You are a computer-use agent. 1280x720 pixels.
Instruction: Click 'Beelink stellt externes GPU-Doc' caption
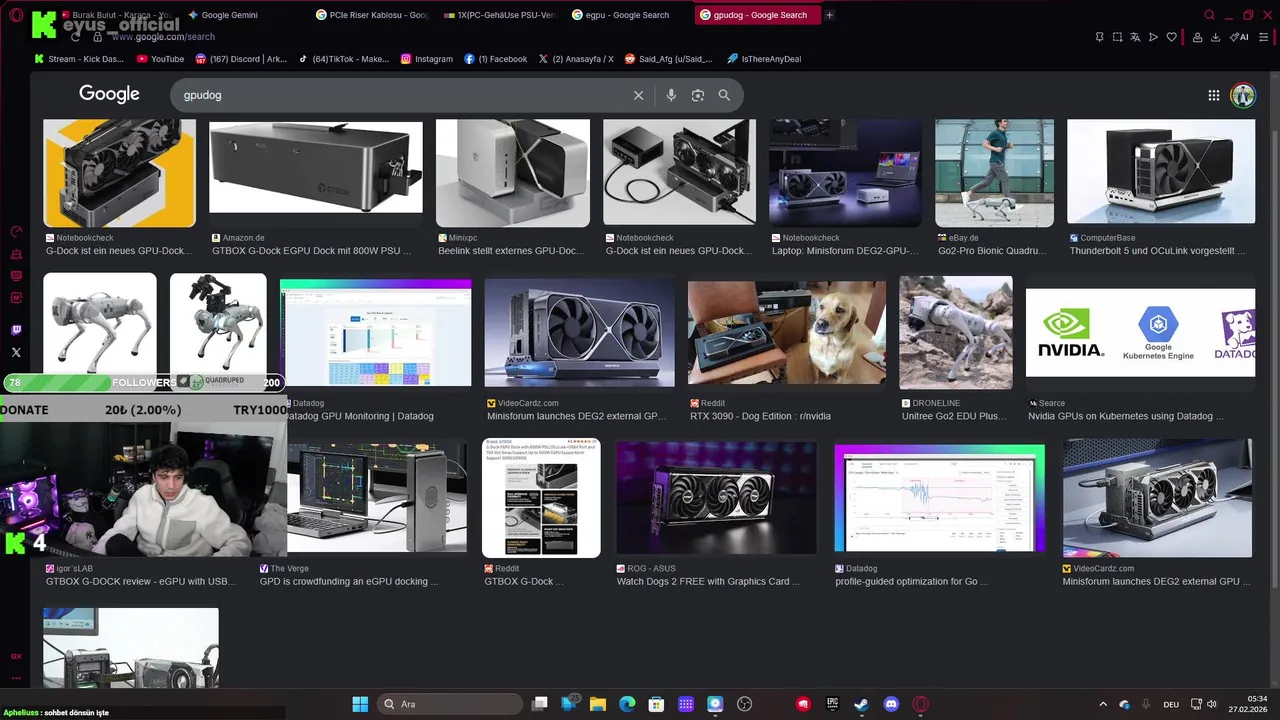(511, 251)
